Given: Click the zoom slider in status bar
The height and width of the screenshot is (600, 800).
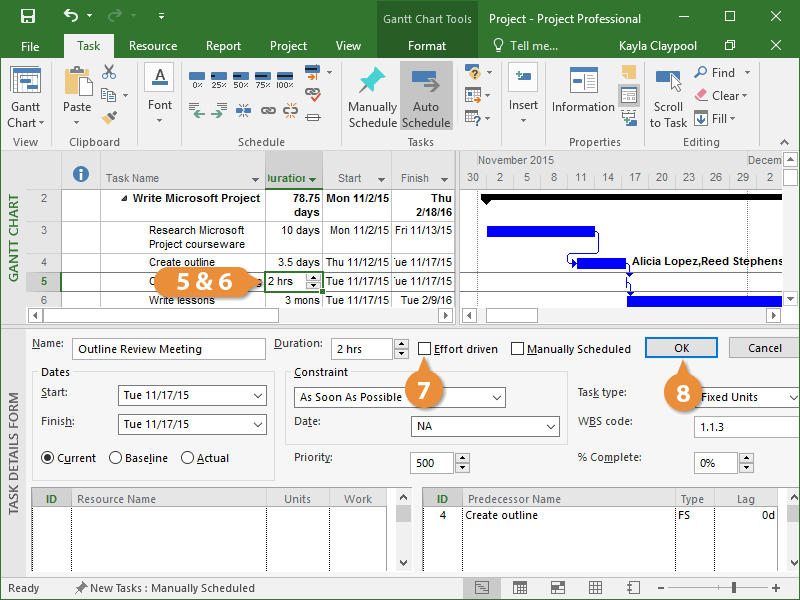Looking at the screenshot, I should point(734,588).
